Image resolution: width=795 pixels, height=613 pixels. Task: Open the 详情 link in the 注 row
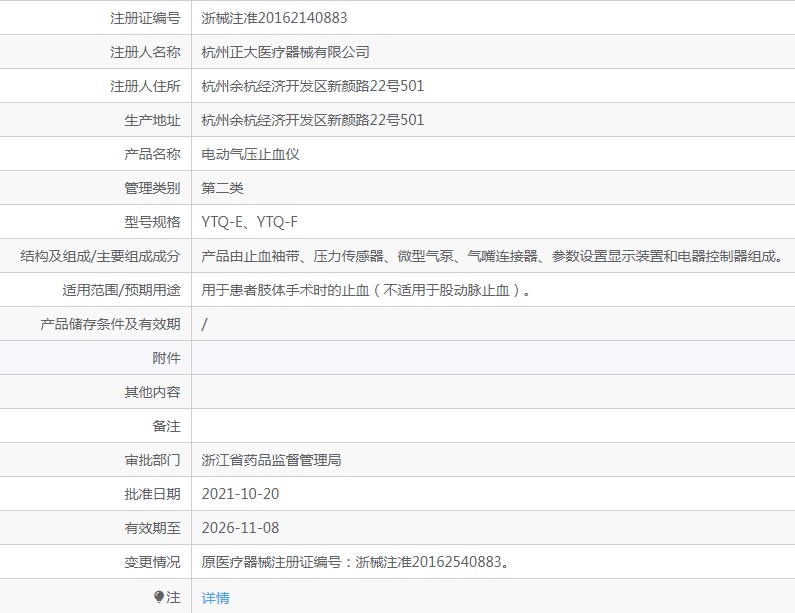tap(215, 598)
